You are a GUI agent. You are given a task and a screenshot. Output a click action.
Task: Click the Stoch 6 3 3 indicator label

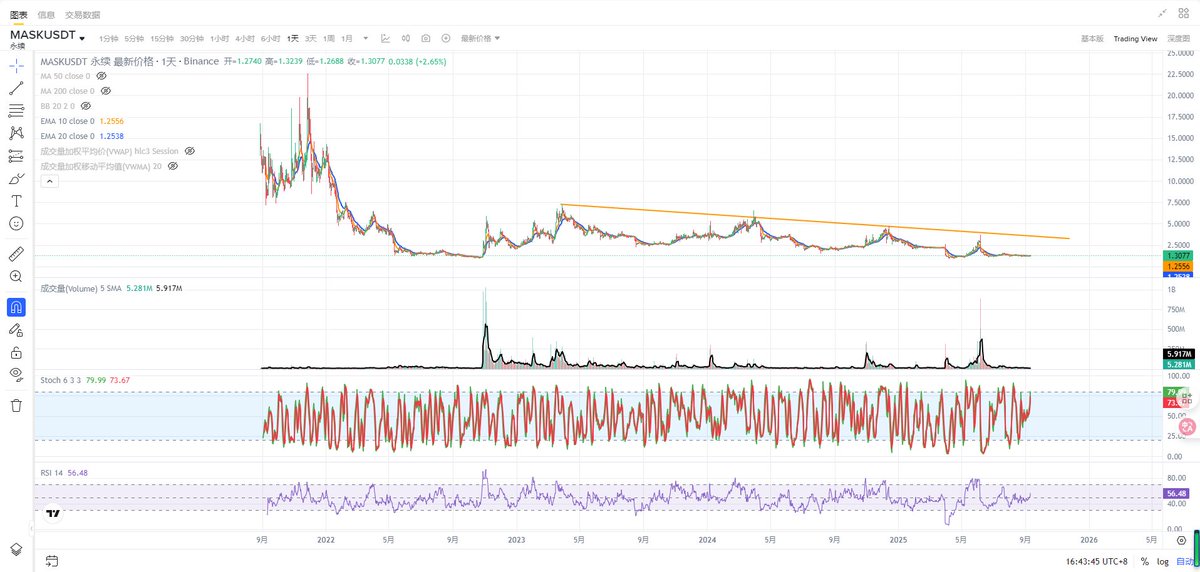tap(60, 380)
